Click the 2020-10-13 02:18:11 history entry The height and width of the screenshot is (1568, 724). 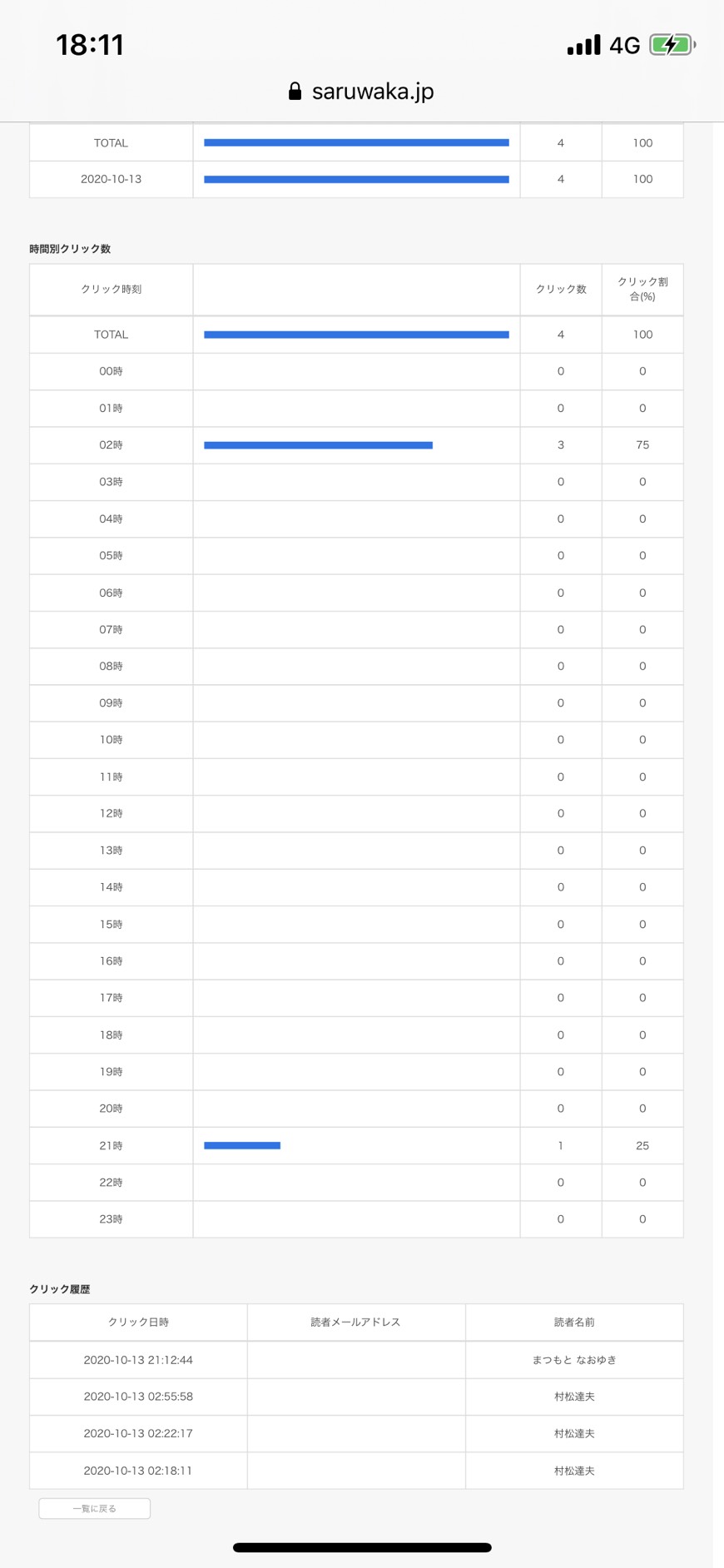click(138, 1471)
